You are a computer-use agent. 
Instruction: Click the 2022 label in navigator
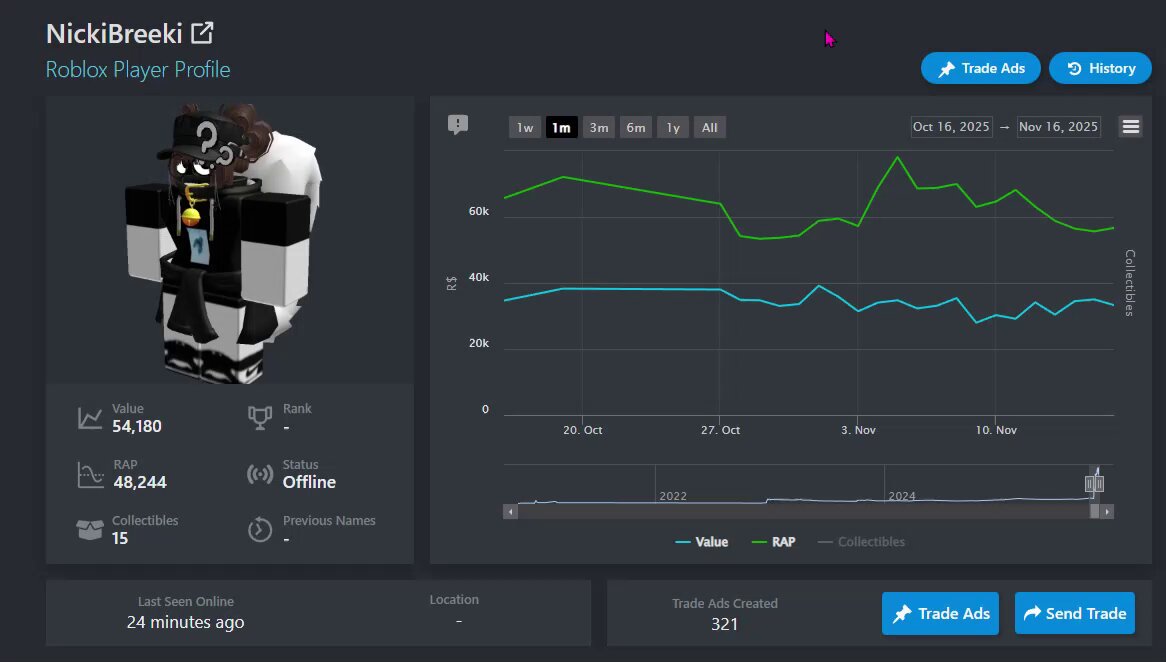673,496
